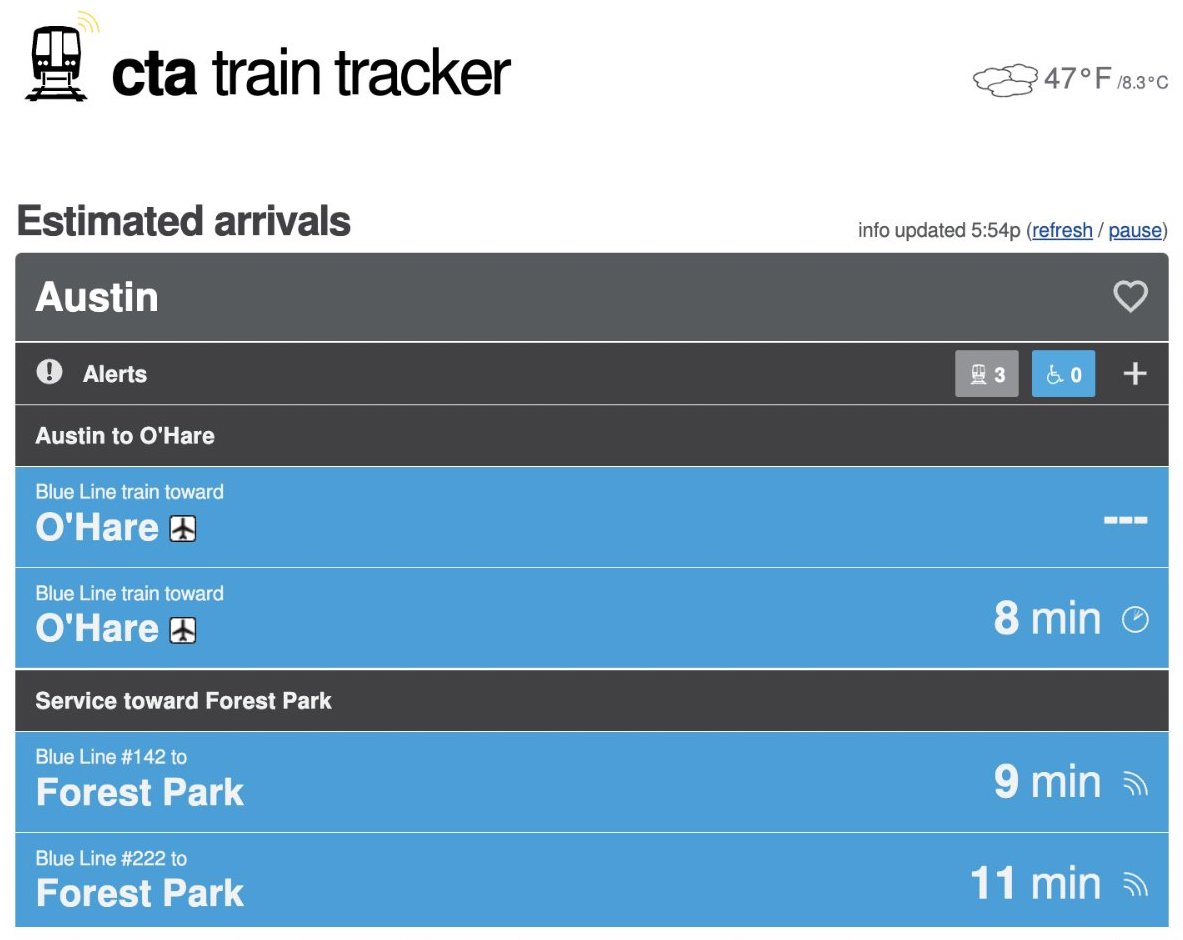
Task: Favorite the Austin station with heart icon
Action: coord(1130,296)
